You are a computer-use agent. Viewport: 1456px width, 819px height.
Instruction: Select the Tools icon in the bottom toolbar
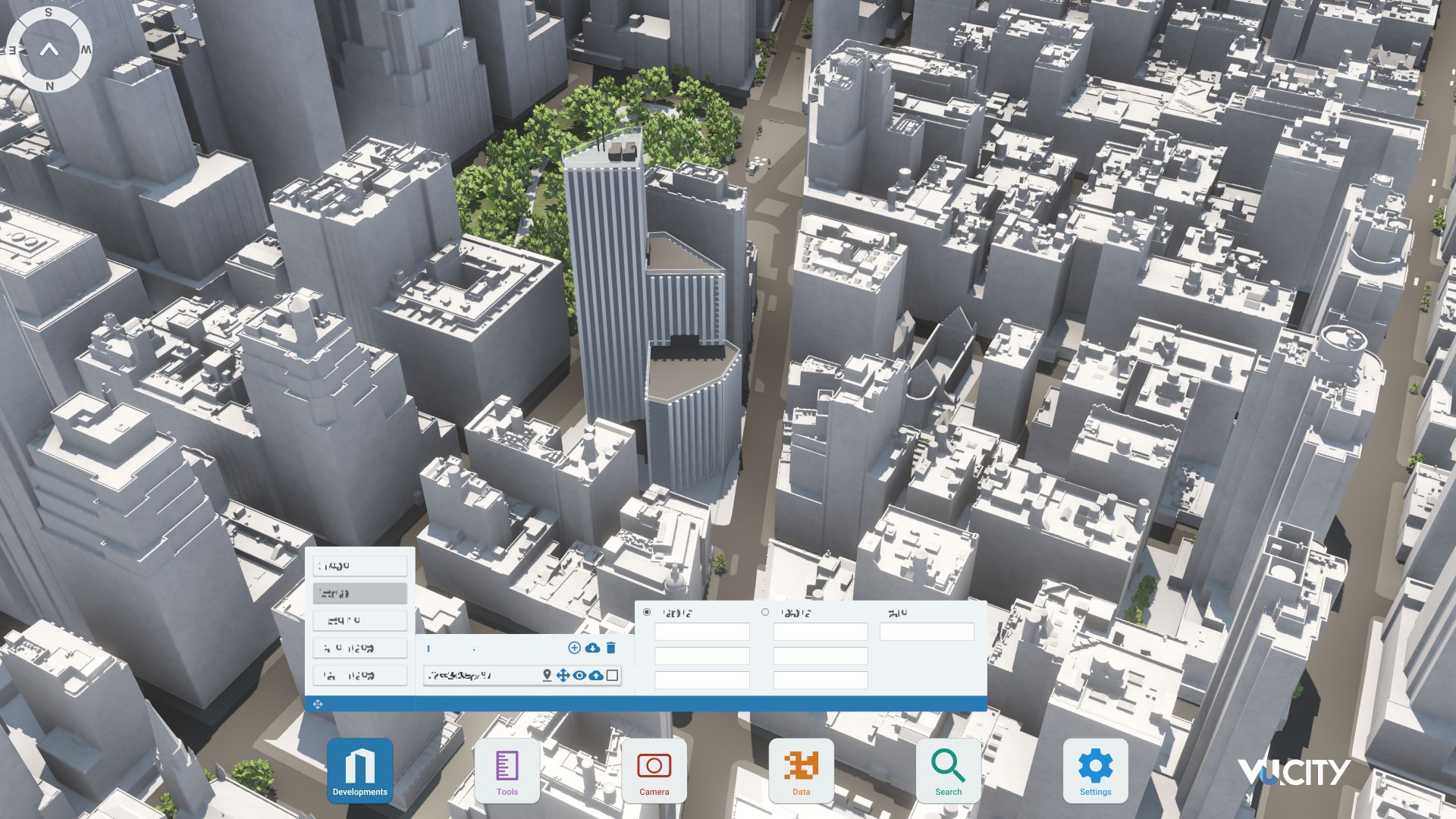click(x=507, y=770)
